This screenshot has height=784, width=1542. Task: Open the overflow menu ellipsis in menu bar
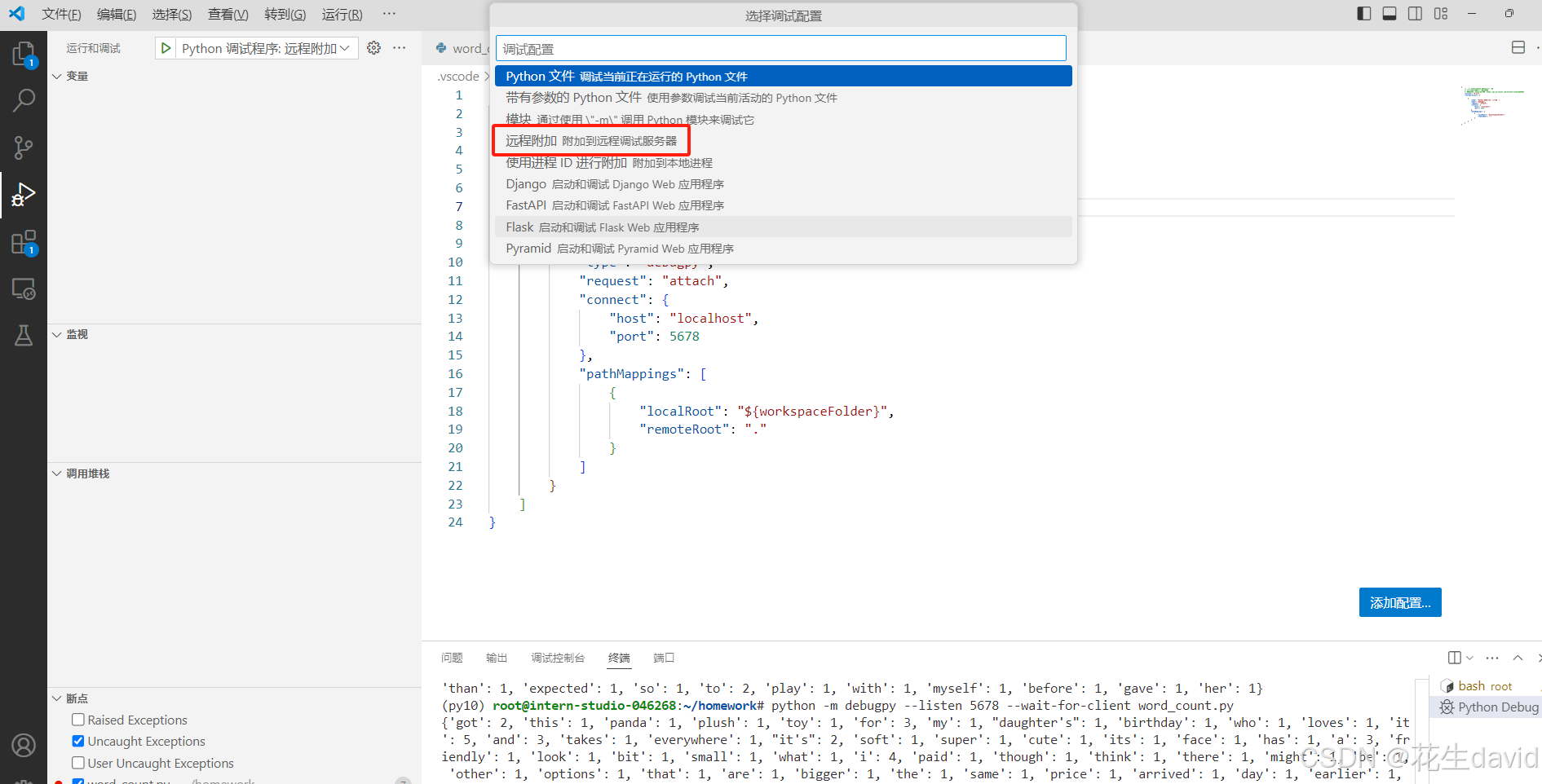coord(389,14)
